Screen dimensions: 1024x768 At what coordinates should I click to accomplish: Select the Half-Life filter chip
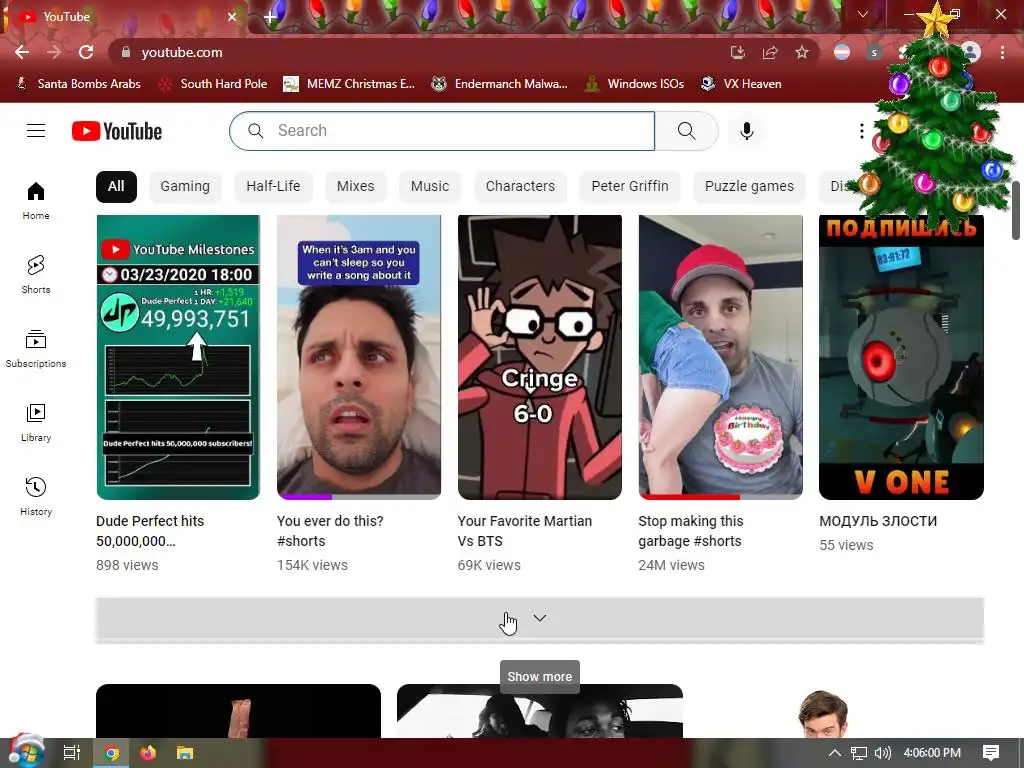coord(273,187)
